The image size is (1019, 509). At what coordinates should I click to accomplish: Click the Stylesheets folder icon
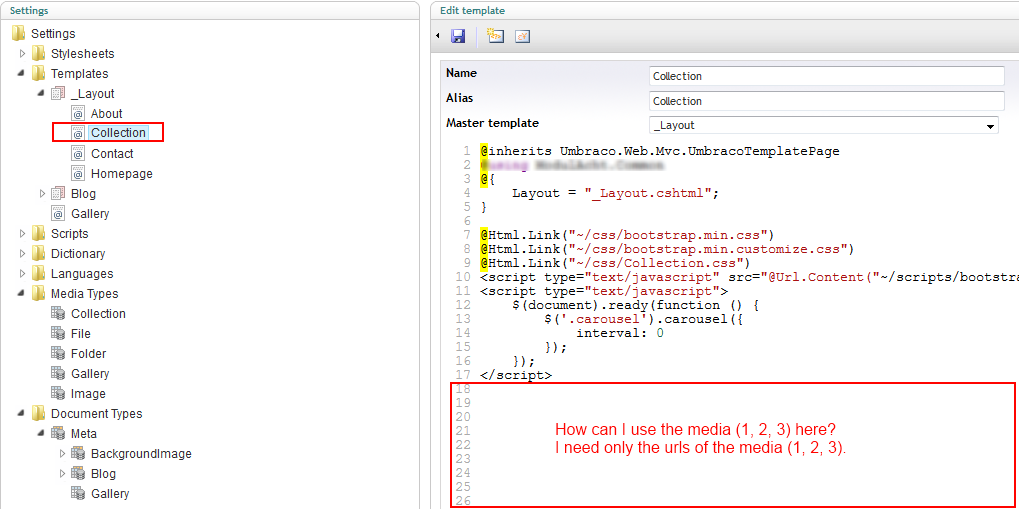(39, 53)
